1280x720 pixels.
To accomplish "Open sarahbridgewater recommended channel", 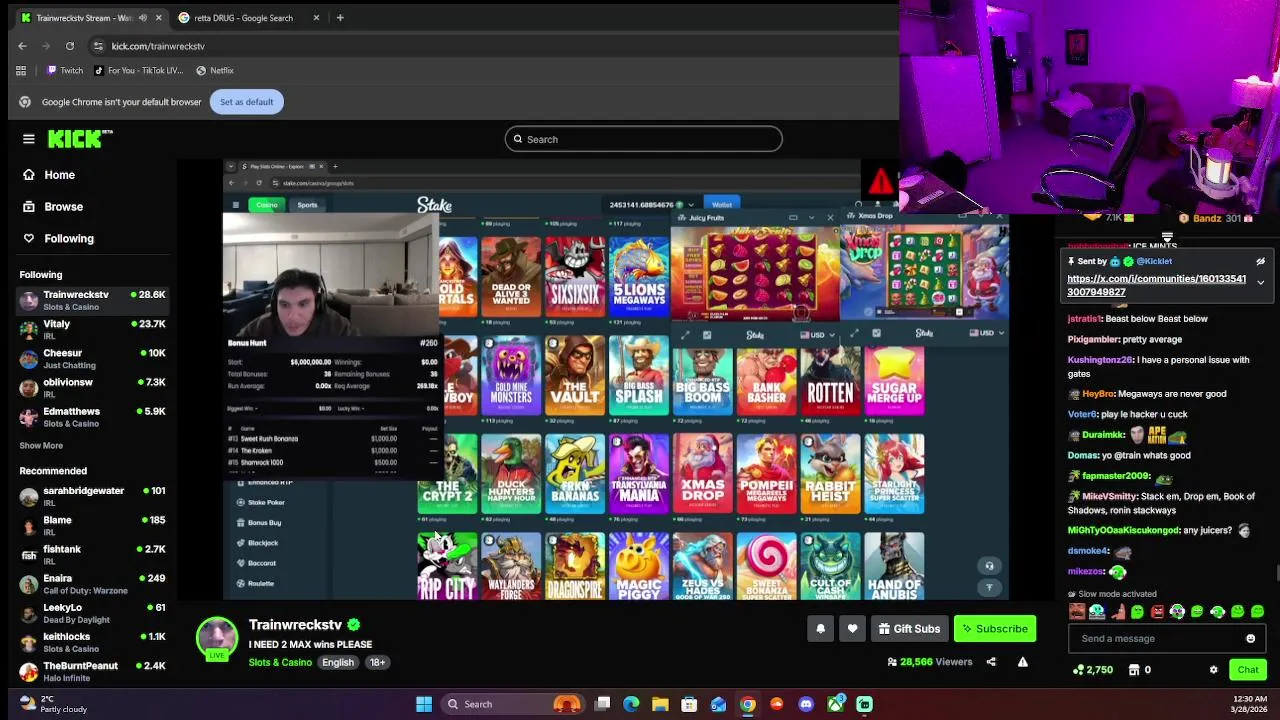I will click(93, 496).
